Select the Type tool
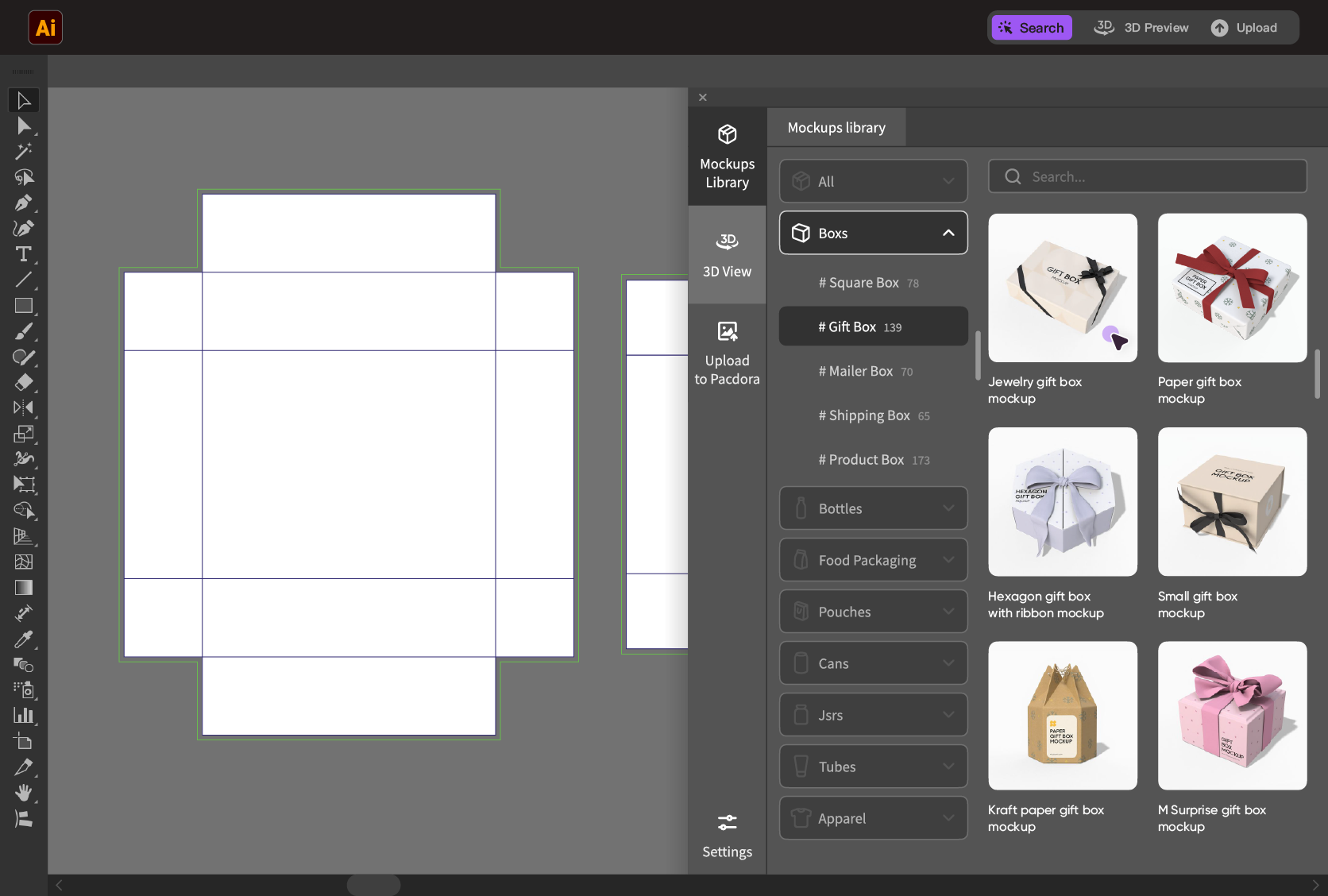Image resolution: width=1328 pixels, height=896 pixels. pyautogui.click(x=23, y=254)
